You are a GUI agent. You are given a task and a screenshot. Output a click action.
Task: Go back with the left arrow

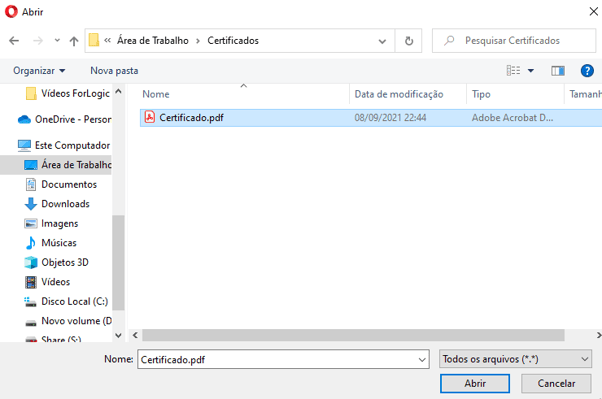[x=14, y=40]
